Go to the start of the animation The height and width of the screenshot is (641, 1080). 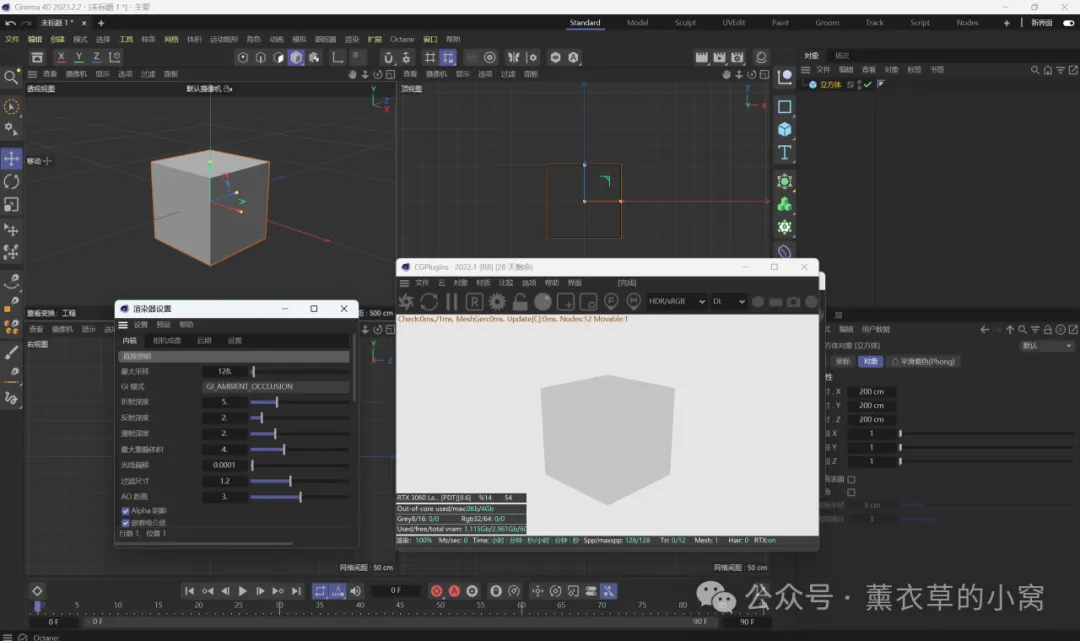coord(189,591)
